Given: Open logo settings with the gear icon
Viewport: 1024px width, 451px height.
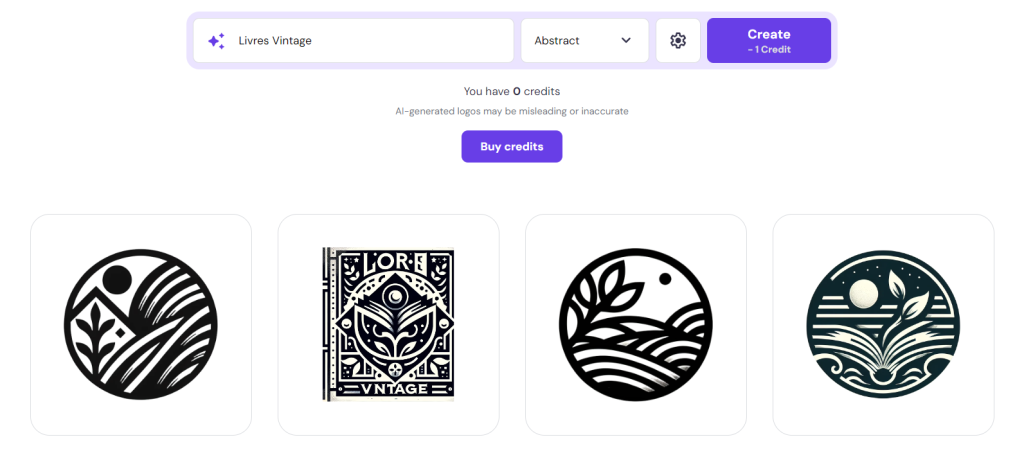Looking at the screenshot, I should coord(678,41).
